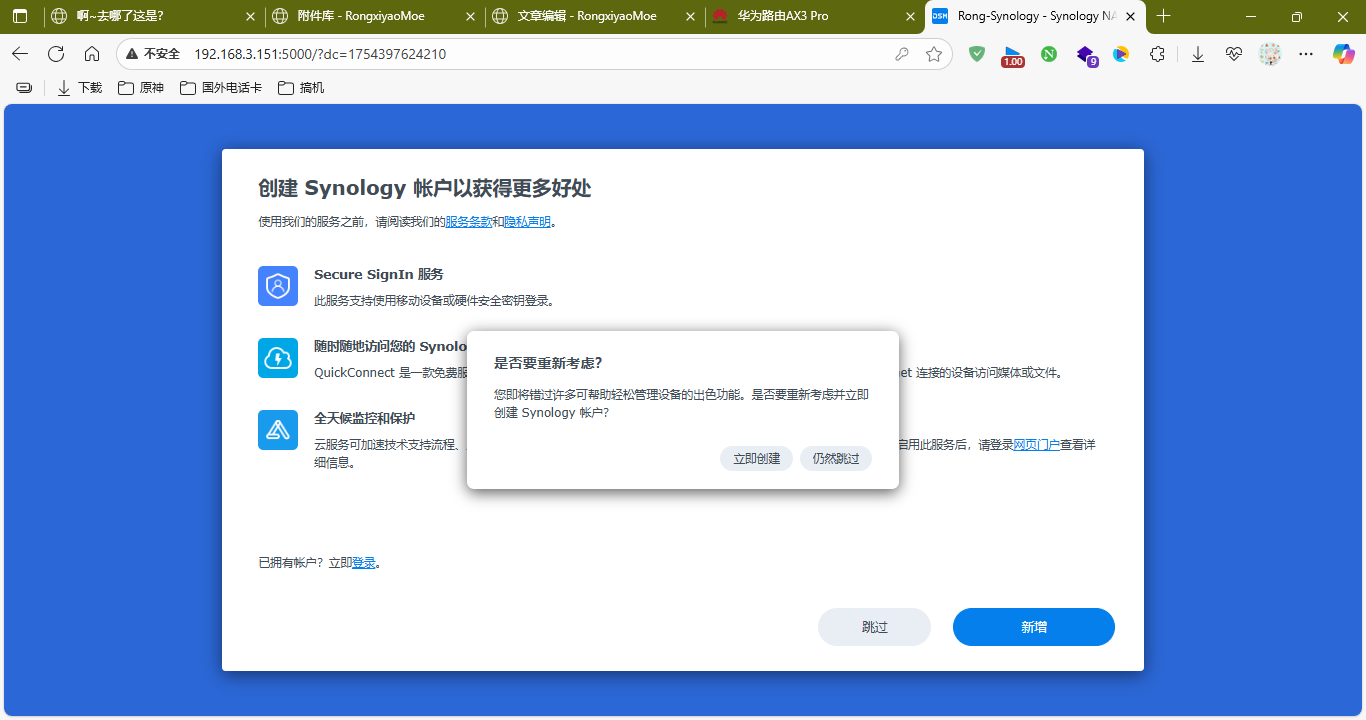Click 立即创建 in the confirmation dialog
Viewport: 1366px width, 720px height.
757,458
